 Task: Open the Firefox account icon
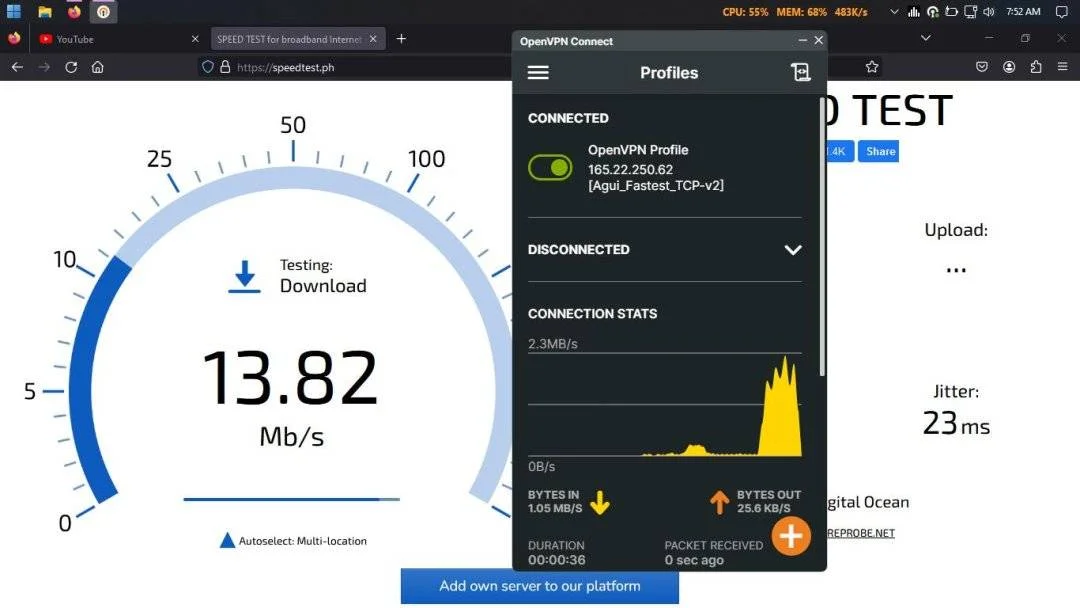pos(1009,67)
